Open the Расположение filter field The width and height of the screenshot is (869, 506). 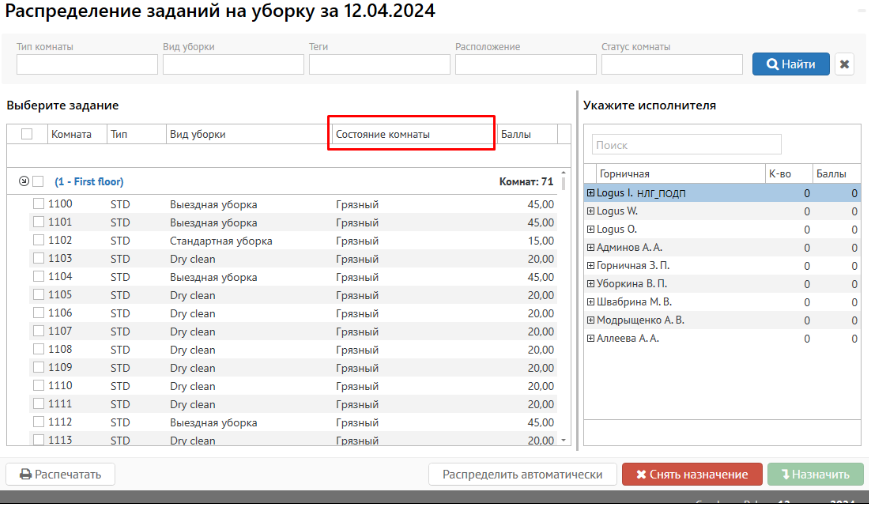(x=526, y=64)
